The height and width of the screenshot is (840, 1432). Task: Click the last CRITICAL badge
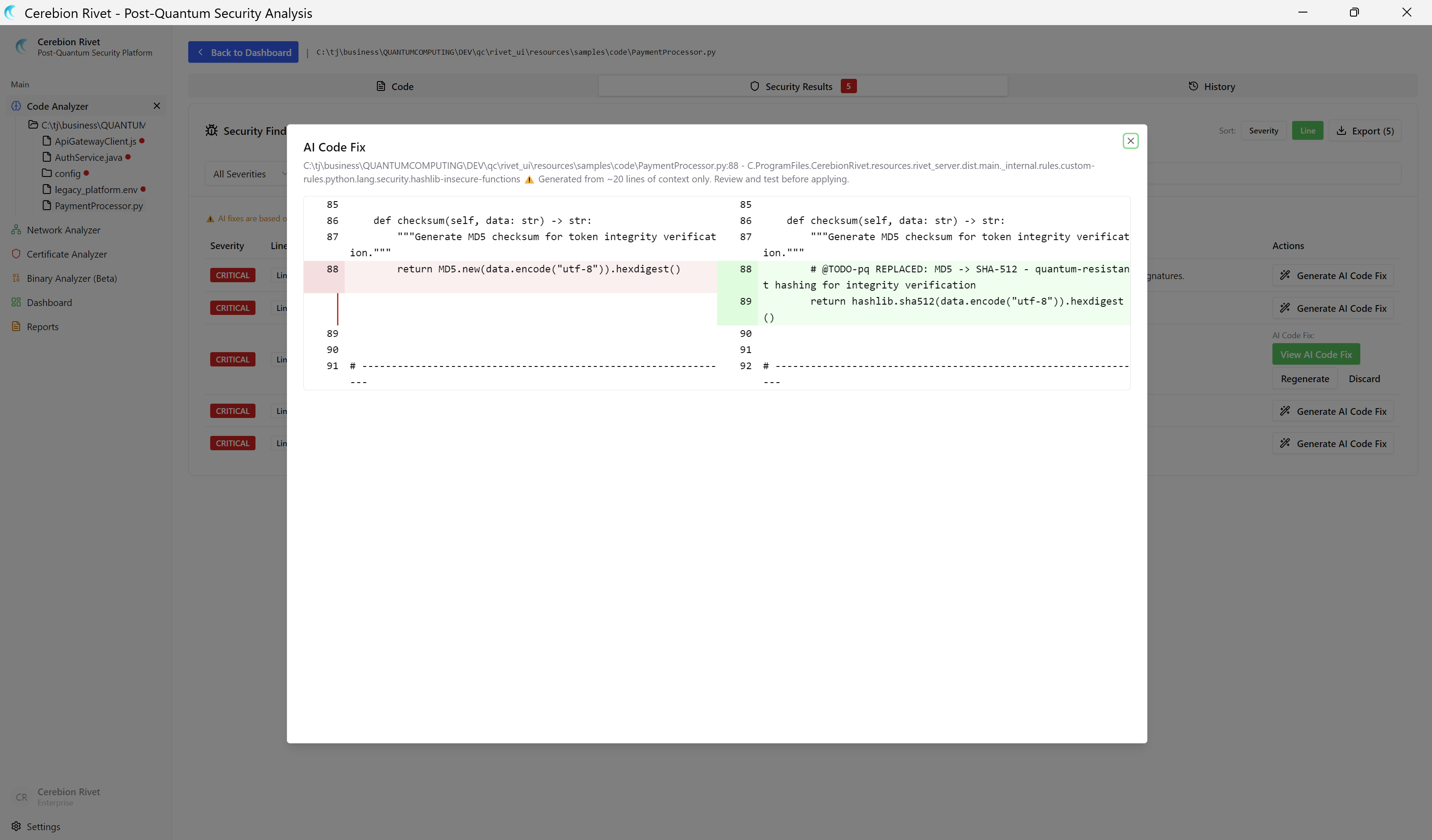[x=233, y=443]
